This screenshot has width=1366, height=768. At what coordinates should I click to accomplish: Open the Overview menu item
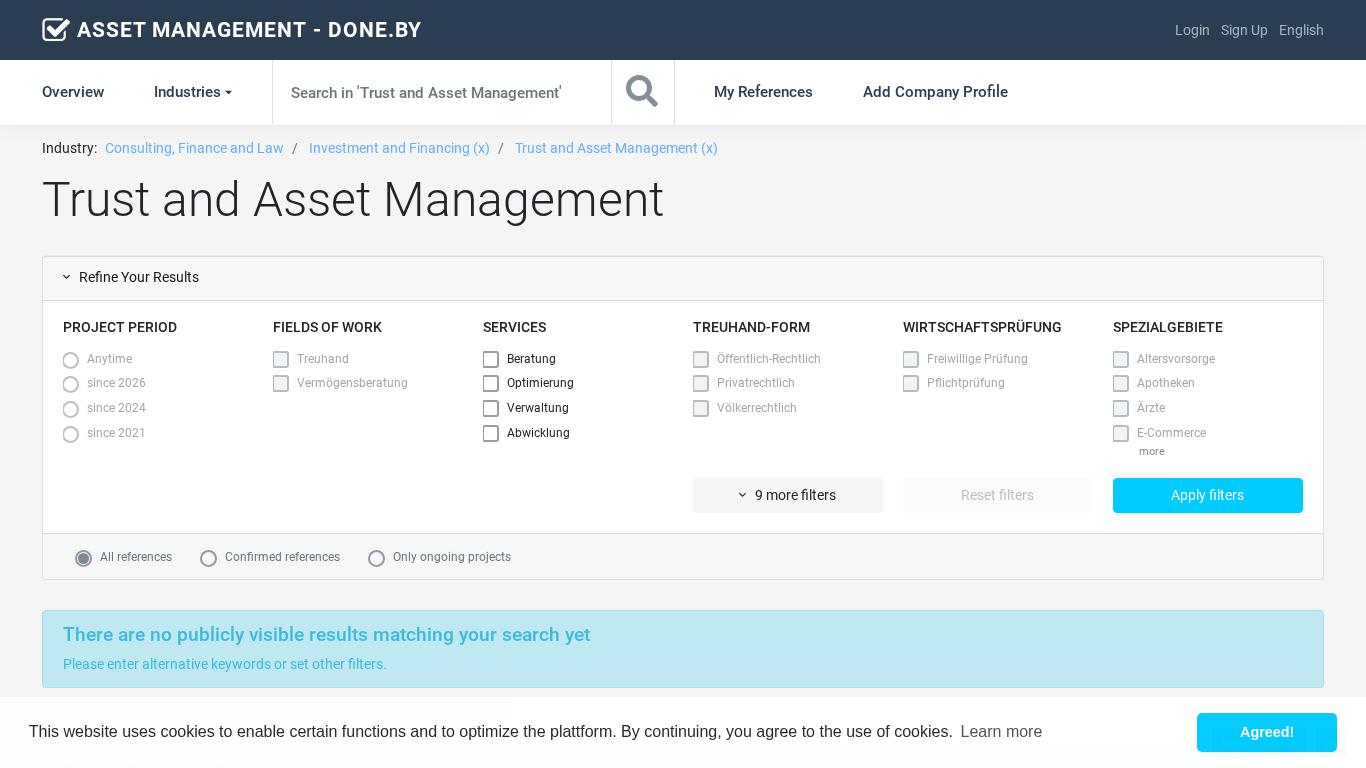pyautogui.click(x=73, y=92)
